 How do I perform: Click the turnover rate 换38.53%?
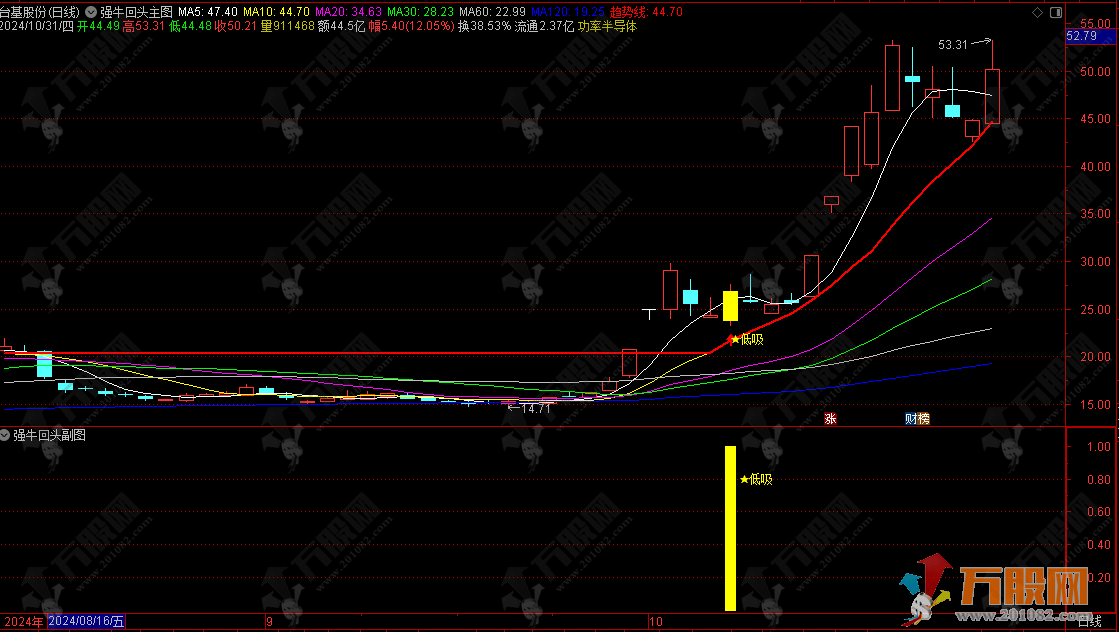tap(485, 26)
